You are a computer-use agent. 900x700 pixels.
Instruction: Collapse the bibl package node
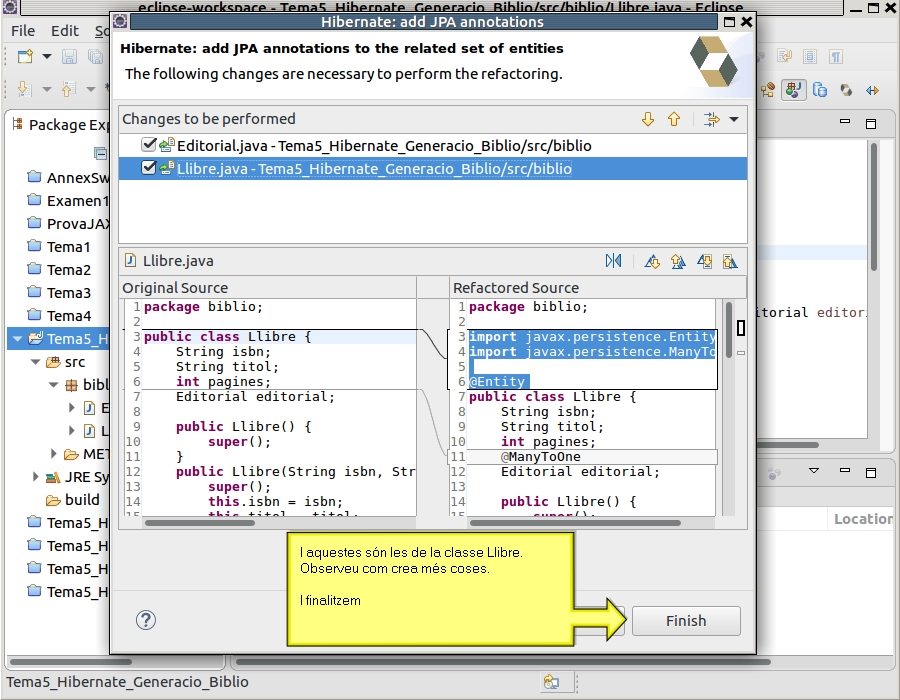pyautogui.click(x=53, y=385)
